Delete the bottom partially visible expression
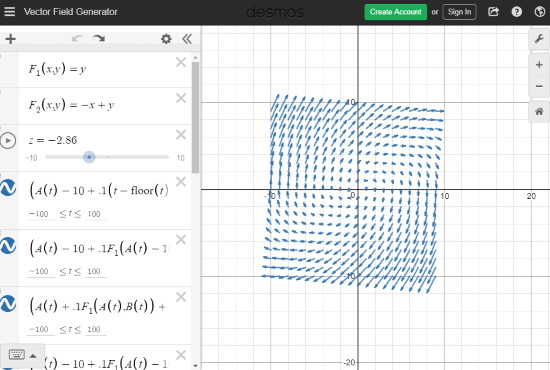This screenshot has height=370, width=550. click(181, 355)
